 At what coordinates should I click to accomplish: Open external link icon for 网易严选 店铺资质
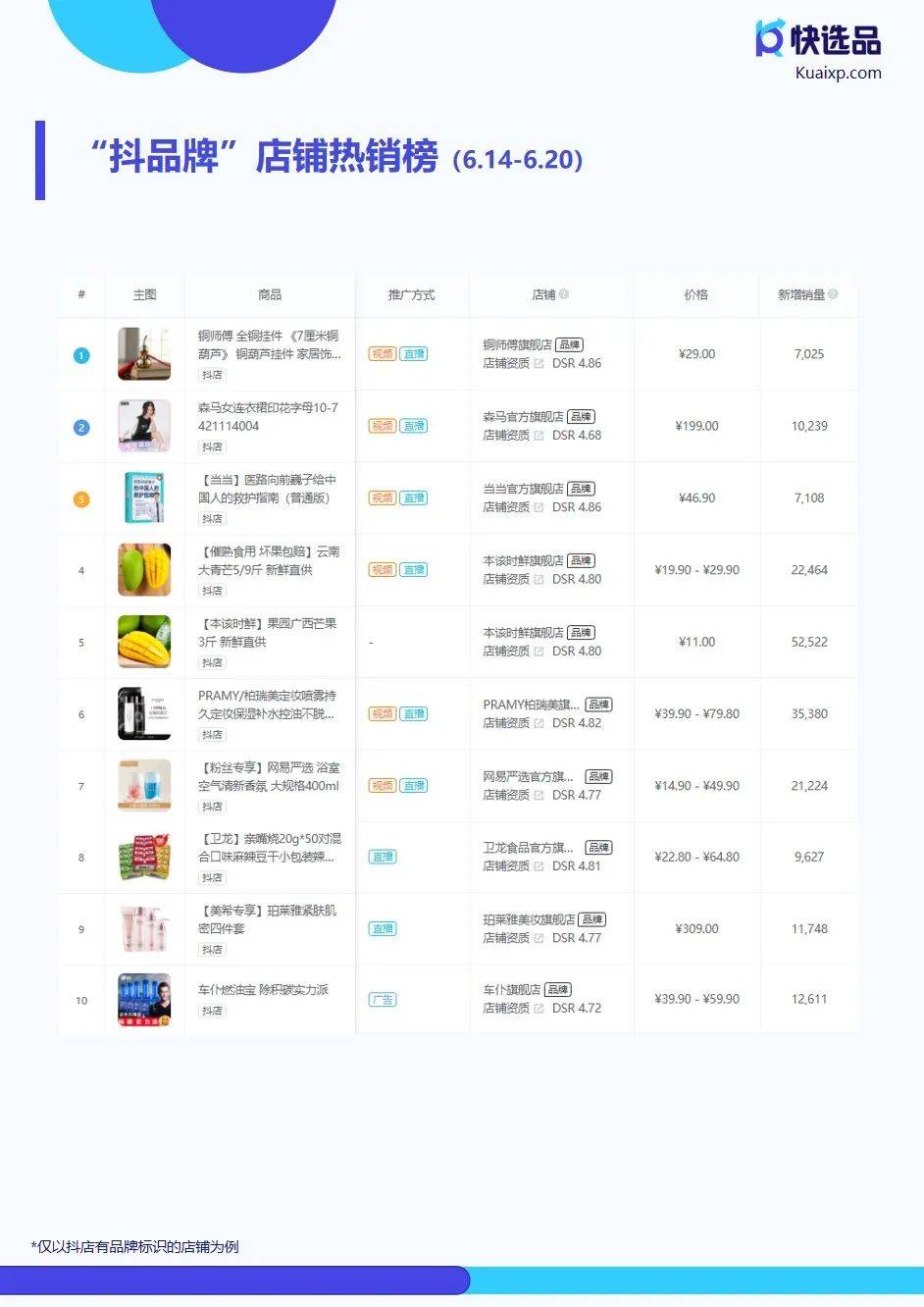539,796
